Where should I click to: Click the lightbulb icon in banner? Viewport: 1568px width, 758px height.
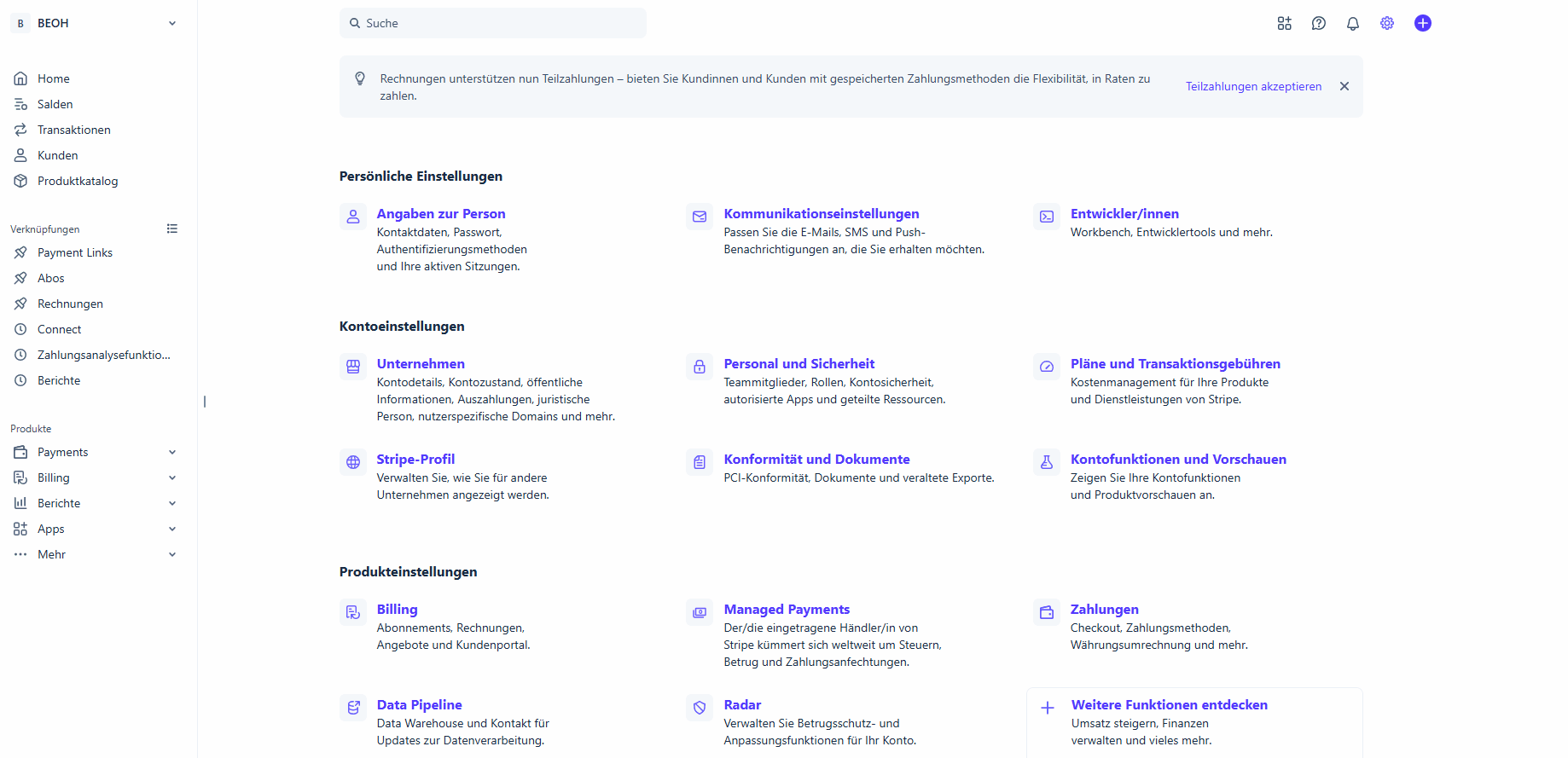tap(360, 78)
